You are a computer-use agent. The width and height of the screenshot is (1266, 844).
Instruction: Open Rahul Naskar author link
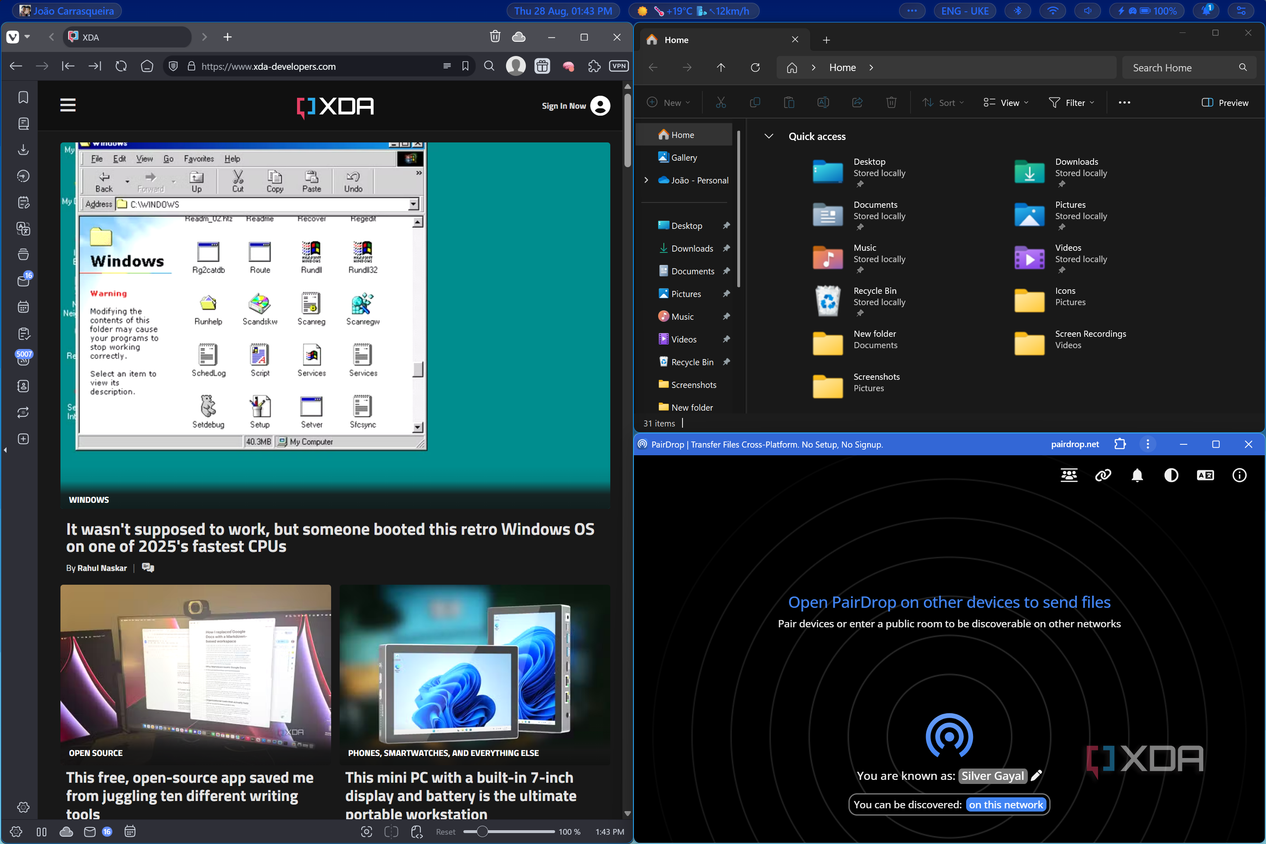[102, 568]
